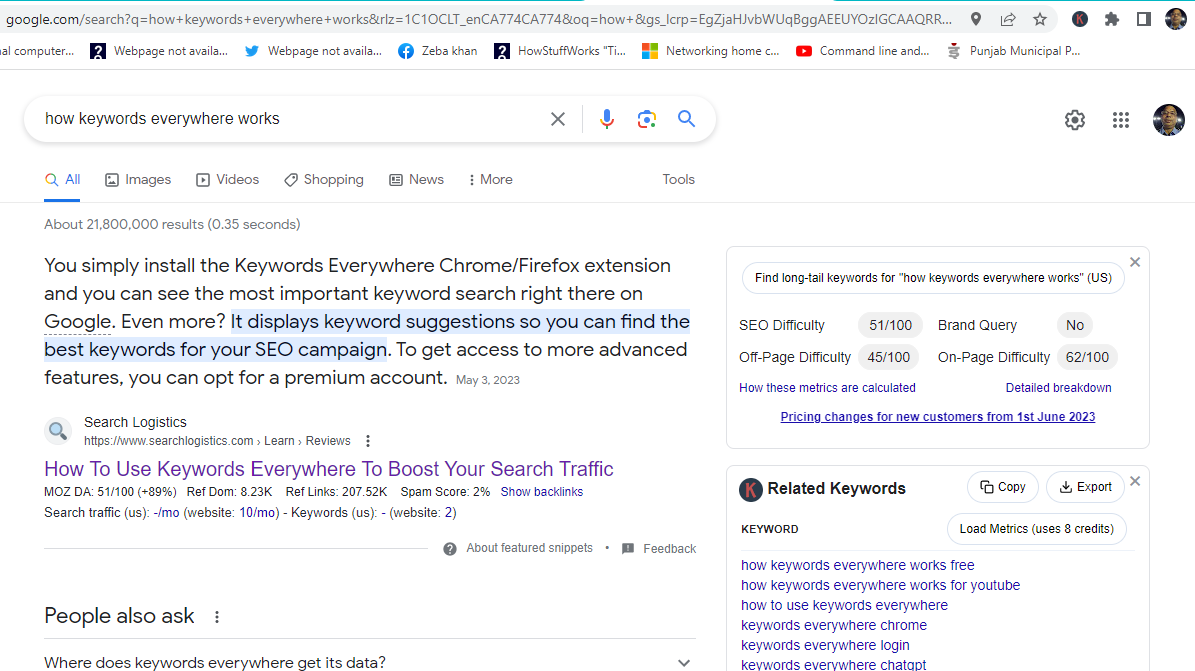This screenshot has height=671, width=1195.
Task: Export related keywords
Action: [x=1085, y=486]
